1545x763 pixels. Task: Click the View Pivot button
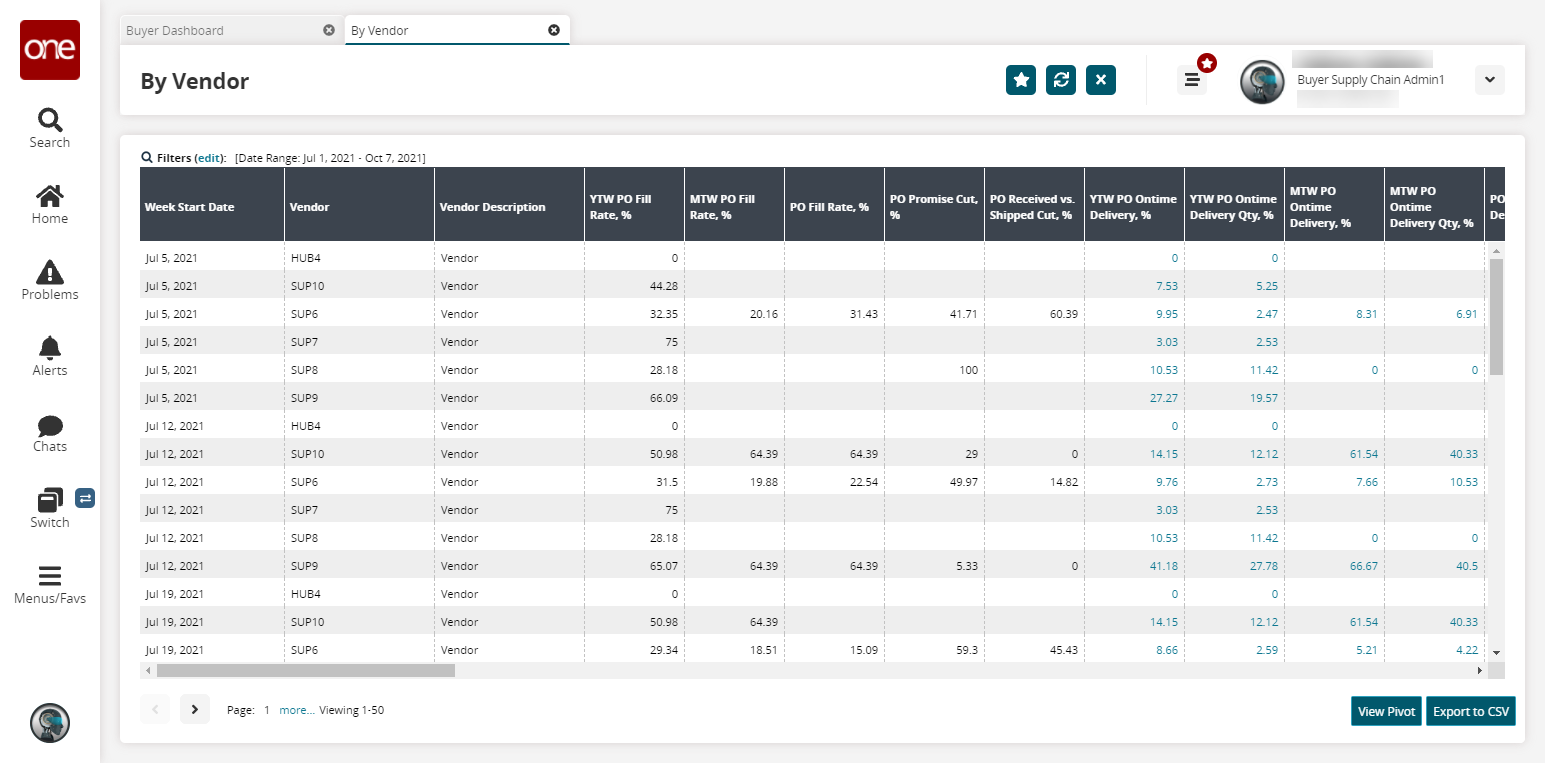pyautogui.click(x=1386, y=711)
